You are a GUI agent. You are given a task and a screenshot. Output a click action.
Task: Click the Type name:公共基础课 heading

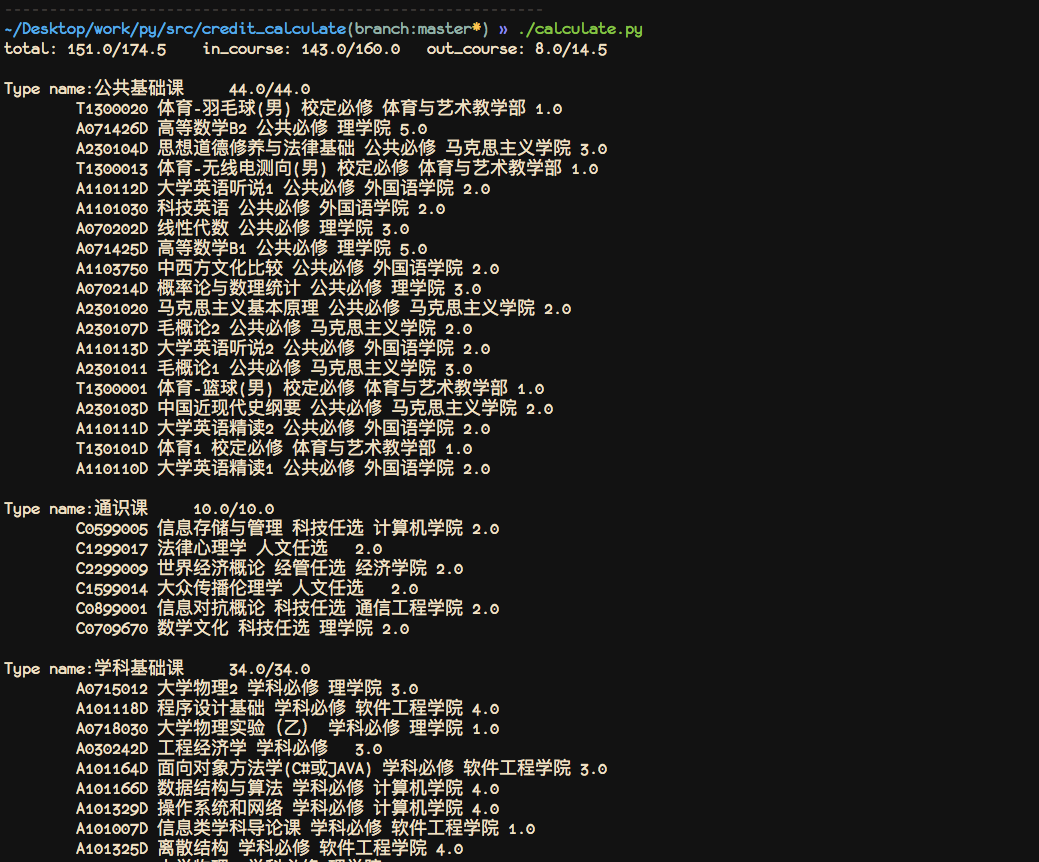(94, 89)
